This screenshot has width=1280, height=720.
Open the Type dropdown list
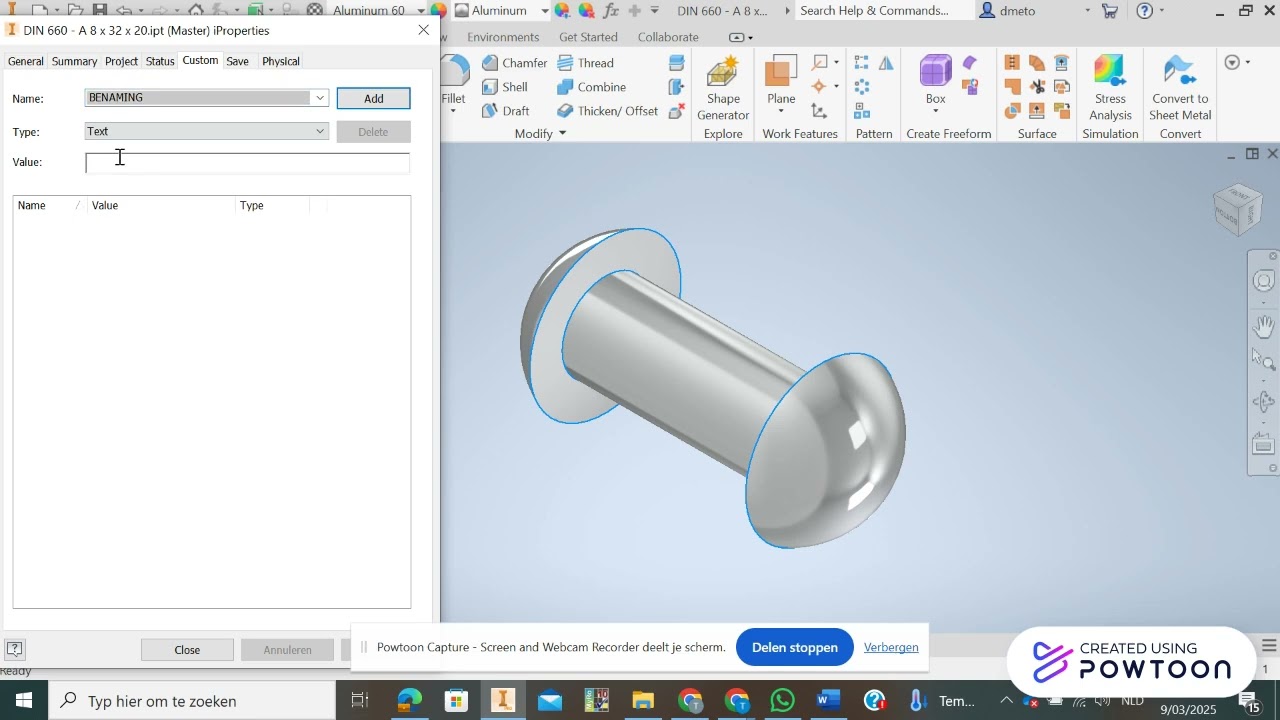[320, 131]
